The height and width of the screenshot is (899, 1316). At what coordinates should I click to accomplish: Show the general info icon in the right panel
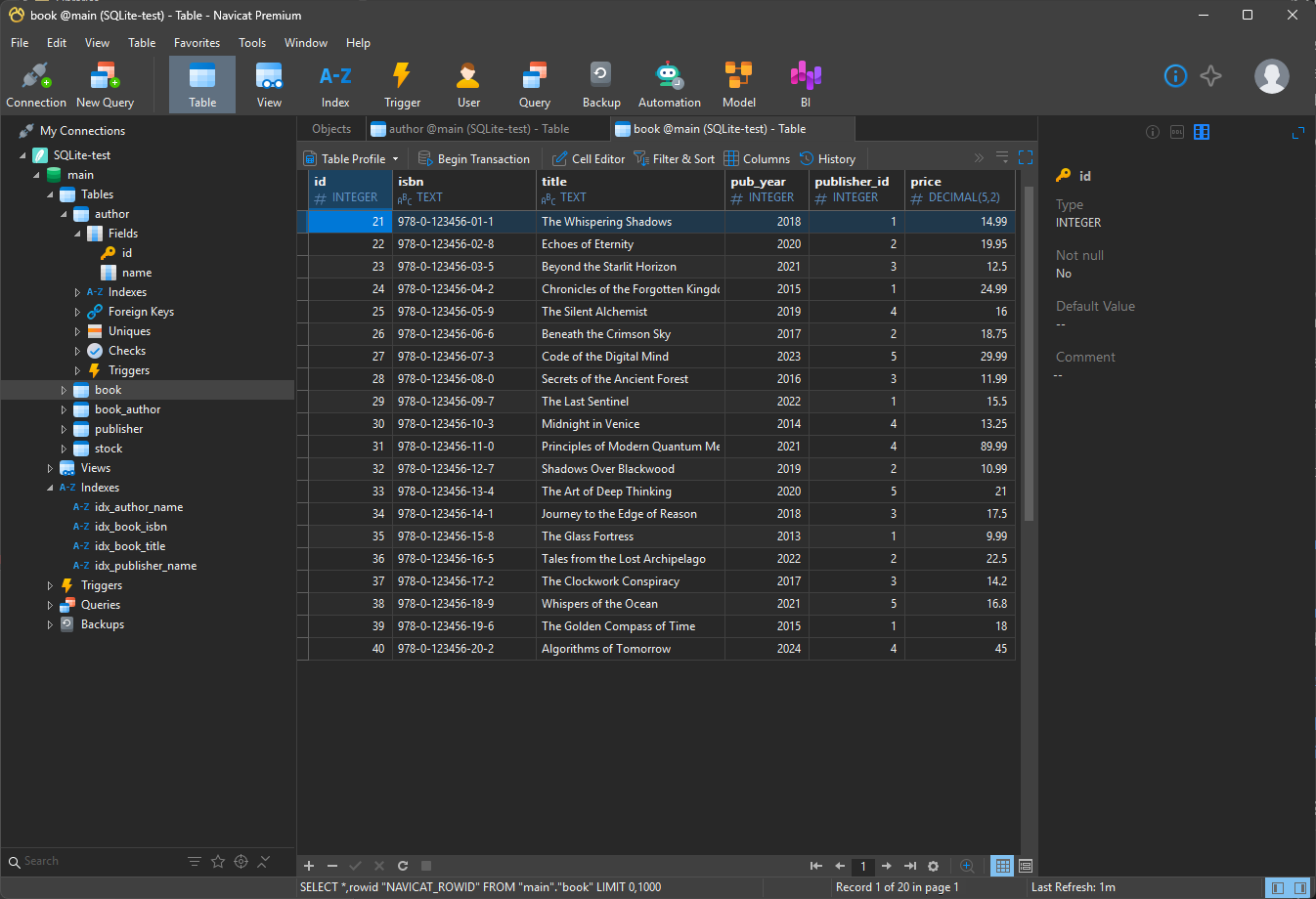[1153, 132]
